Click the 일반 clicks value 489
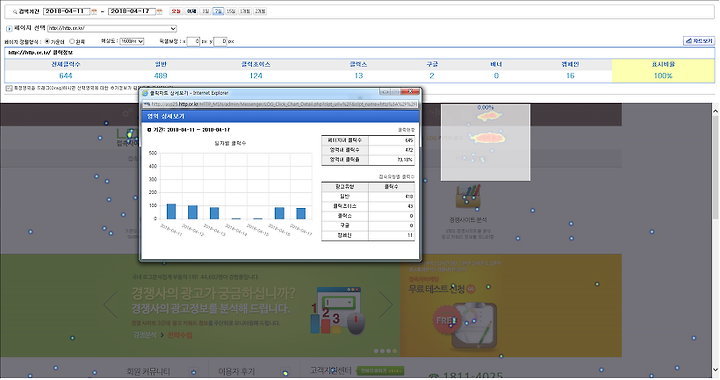Screen dimensions: 720x380 161,76
